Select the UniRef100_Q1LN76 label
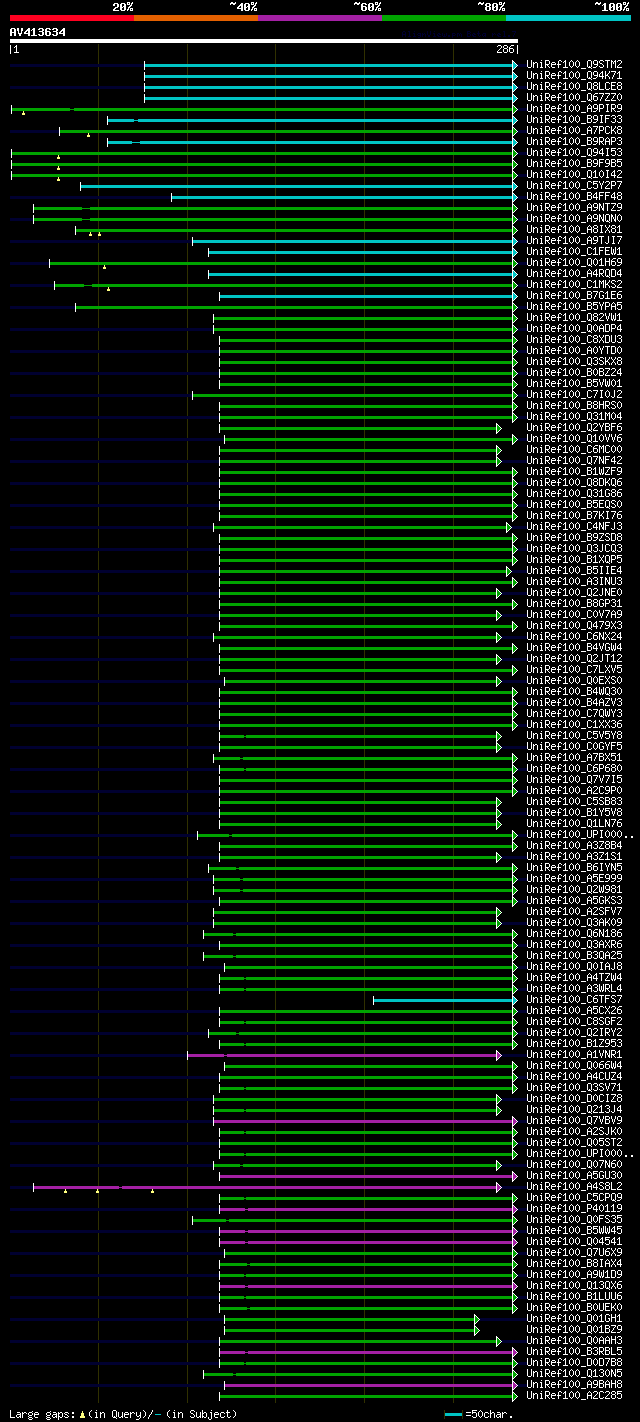Viewport: 640px width, 1422px height. (x=574, y=824)
